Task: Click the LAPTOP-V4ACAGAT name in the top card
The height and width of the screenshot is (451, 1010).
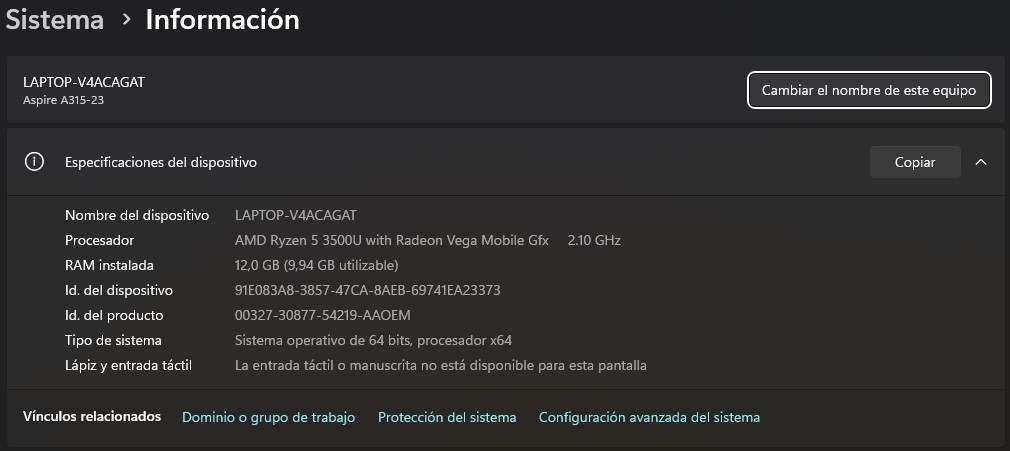Action: point(84,82)
